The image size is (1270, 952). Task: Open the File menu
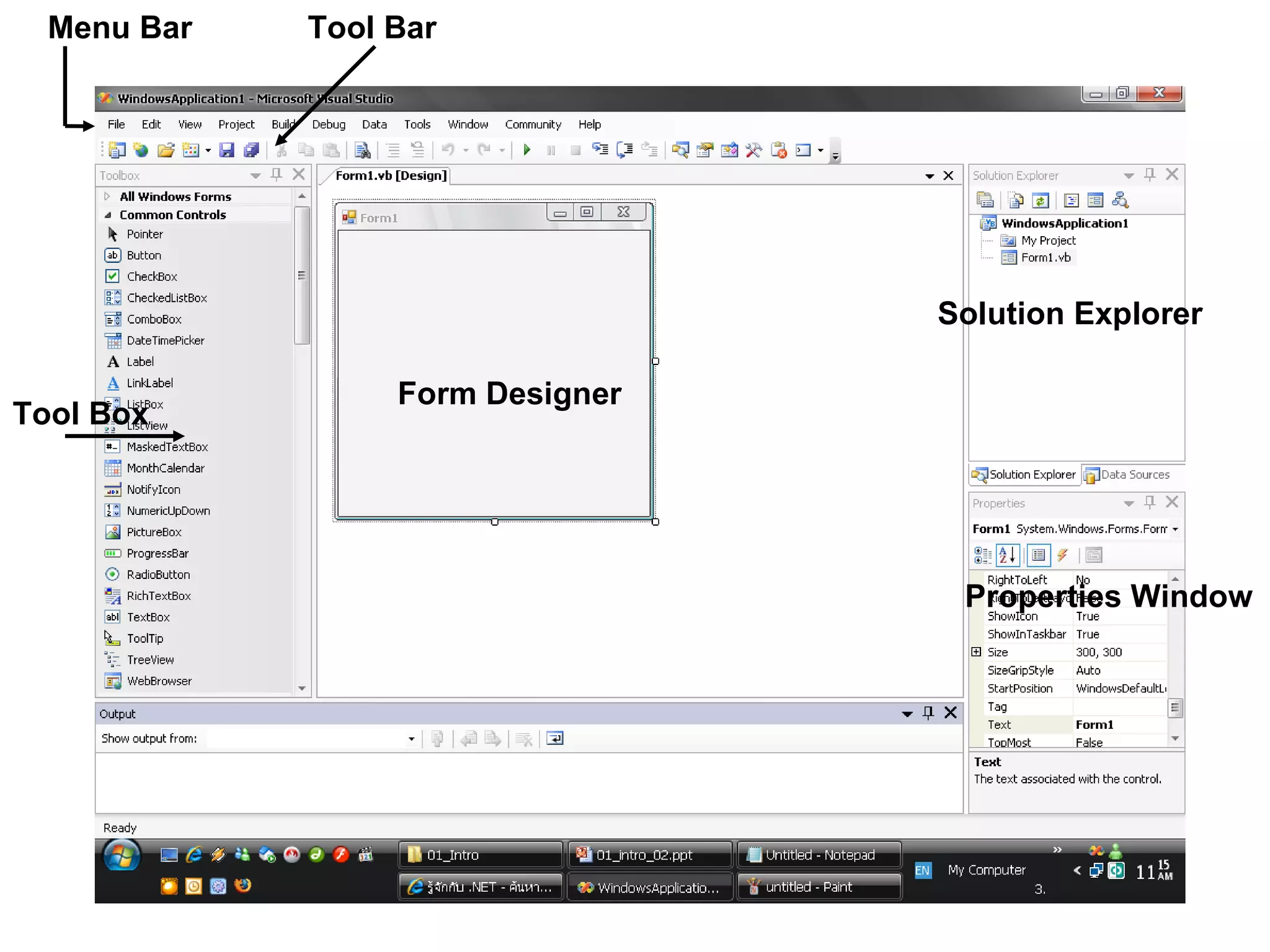[116, 125]
